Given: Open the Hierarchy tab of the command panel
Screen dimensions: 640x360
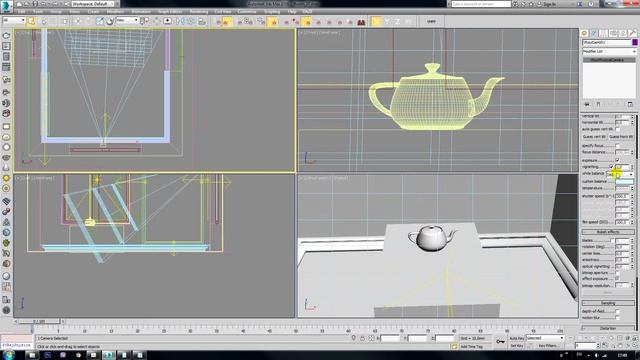Looking at the screenshot, I should (x=604, y=33).
